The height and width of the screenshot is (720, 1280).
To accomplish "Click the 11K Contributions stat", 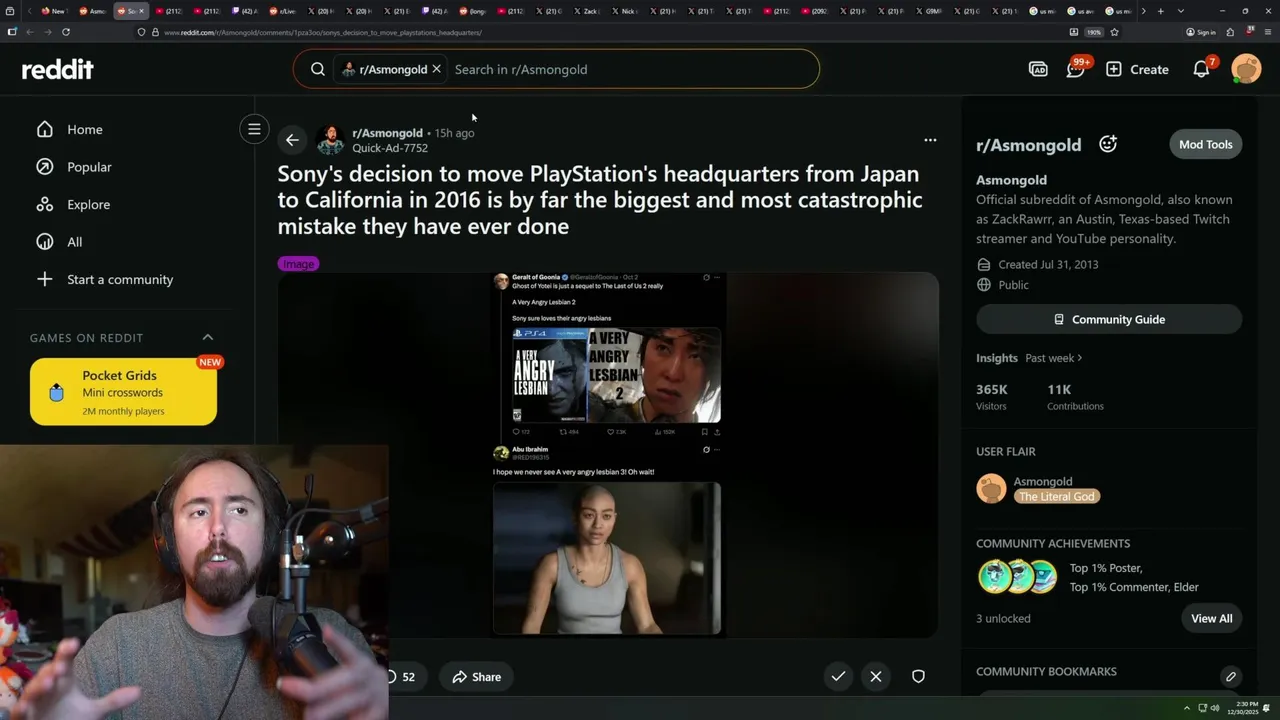I will (x=1075, y=397).
